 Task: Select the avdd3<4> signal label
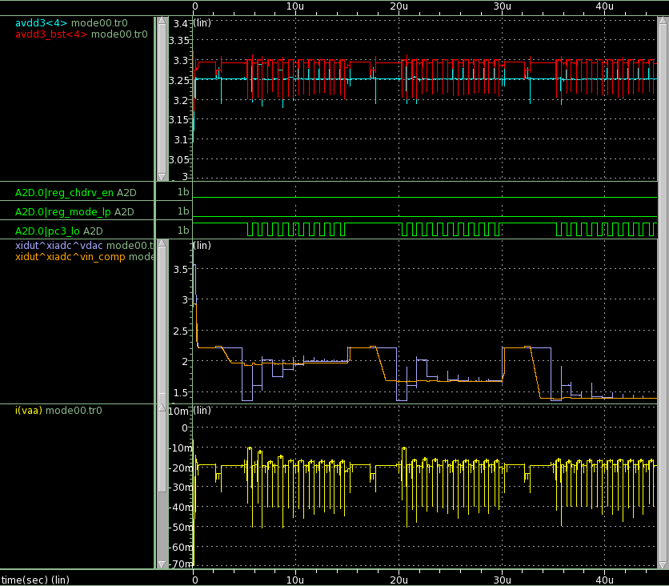[x=41, y=23]
